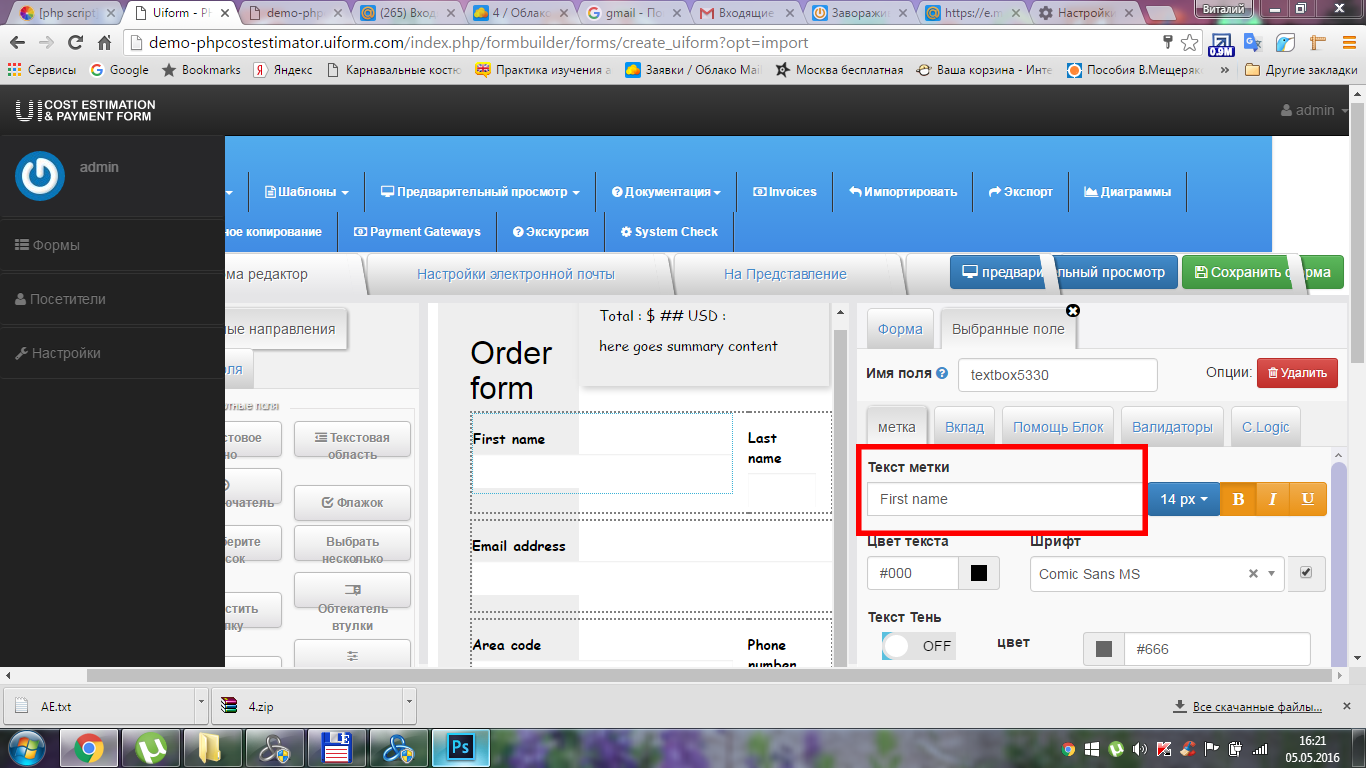Viewport: 1366px width, 768px height.
Task: Open the C.Logic tab
Action: (x=1265, y=427)
